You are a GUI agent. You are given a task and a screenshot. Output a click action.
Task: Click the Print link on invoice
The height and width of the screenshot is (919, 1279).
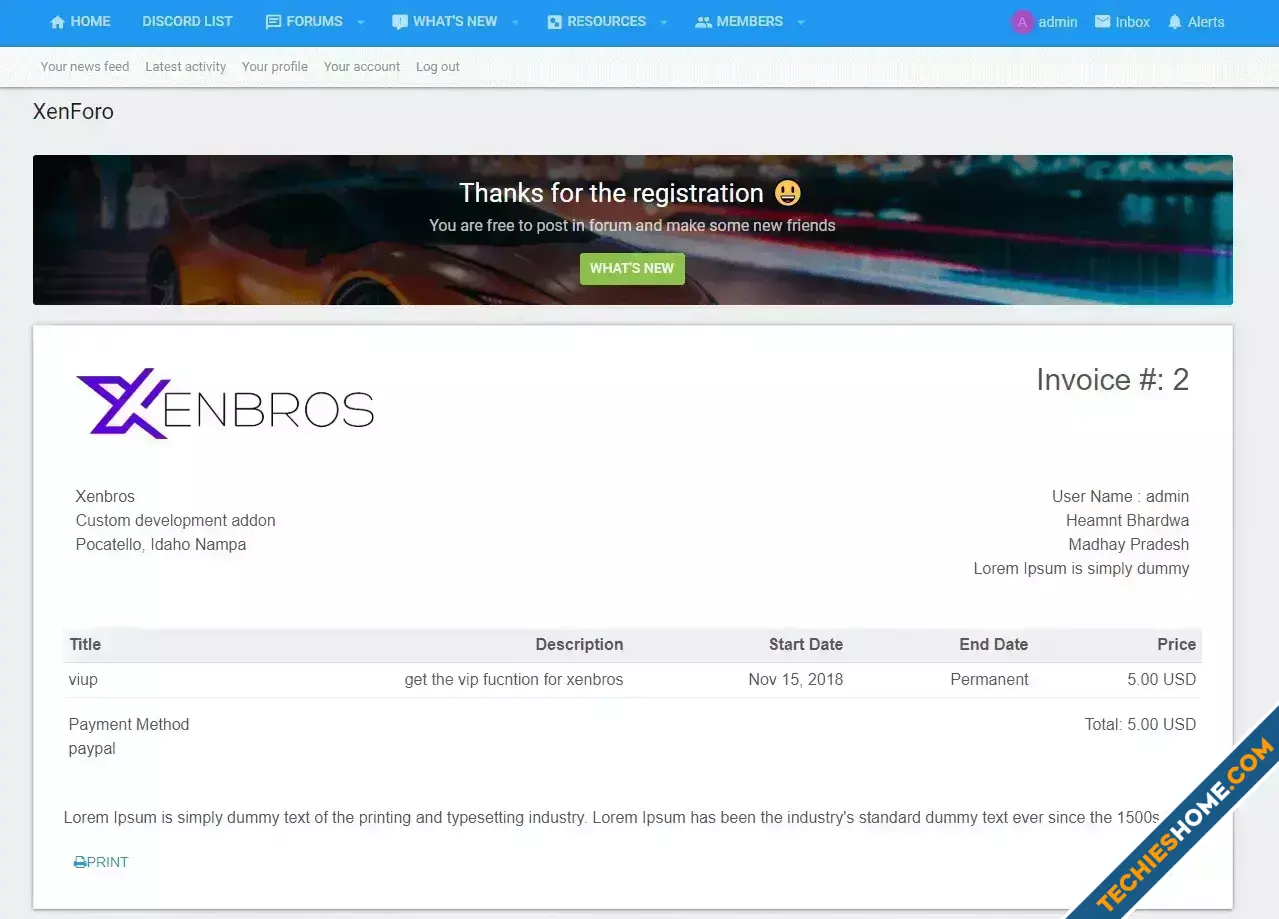point(101,862)
